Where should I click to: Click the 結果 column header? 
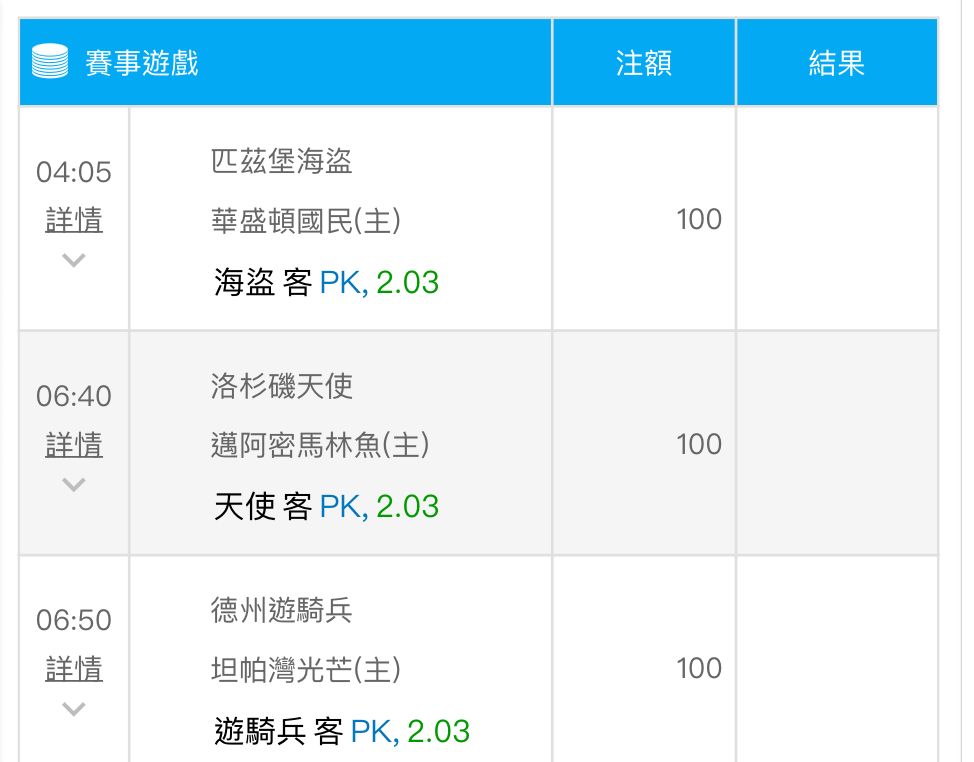click(836, 63)
